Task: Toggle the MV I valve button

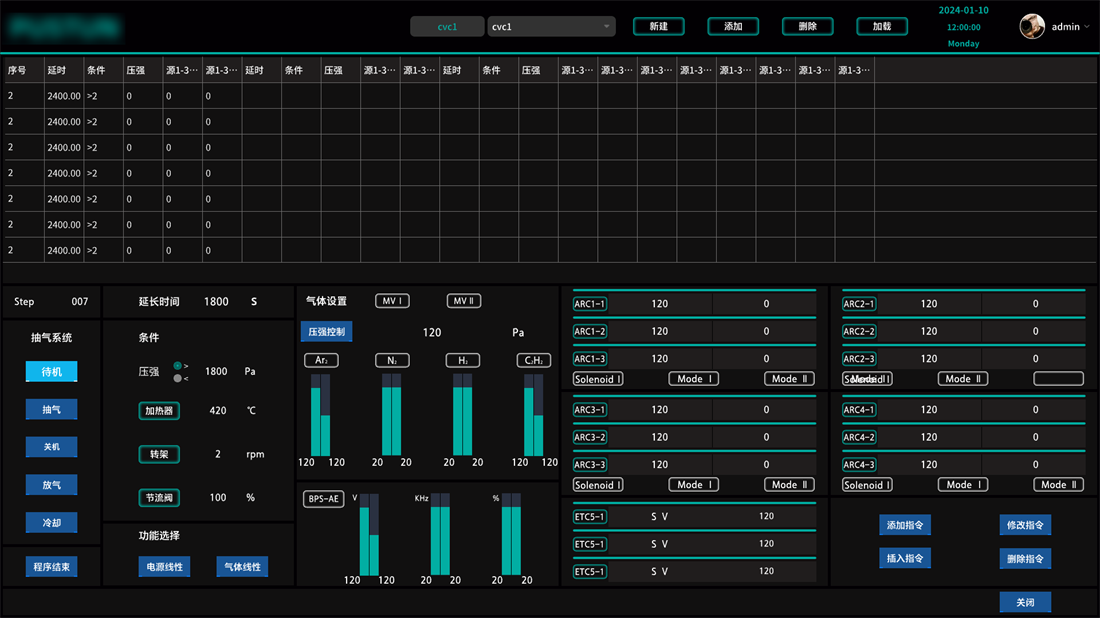Action: coord(392,301)
